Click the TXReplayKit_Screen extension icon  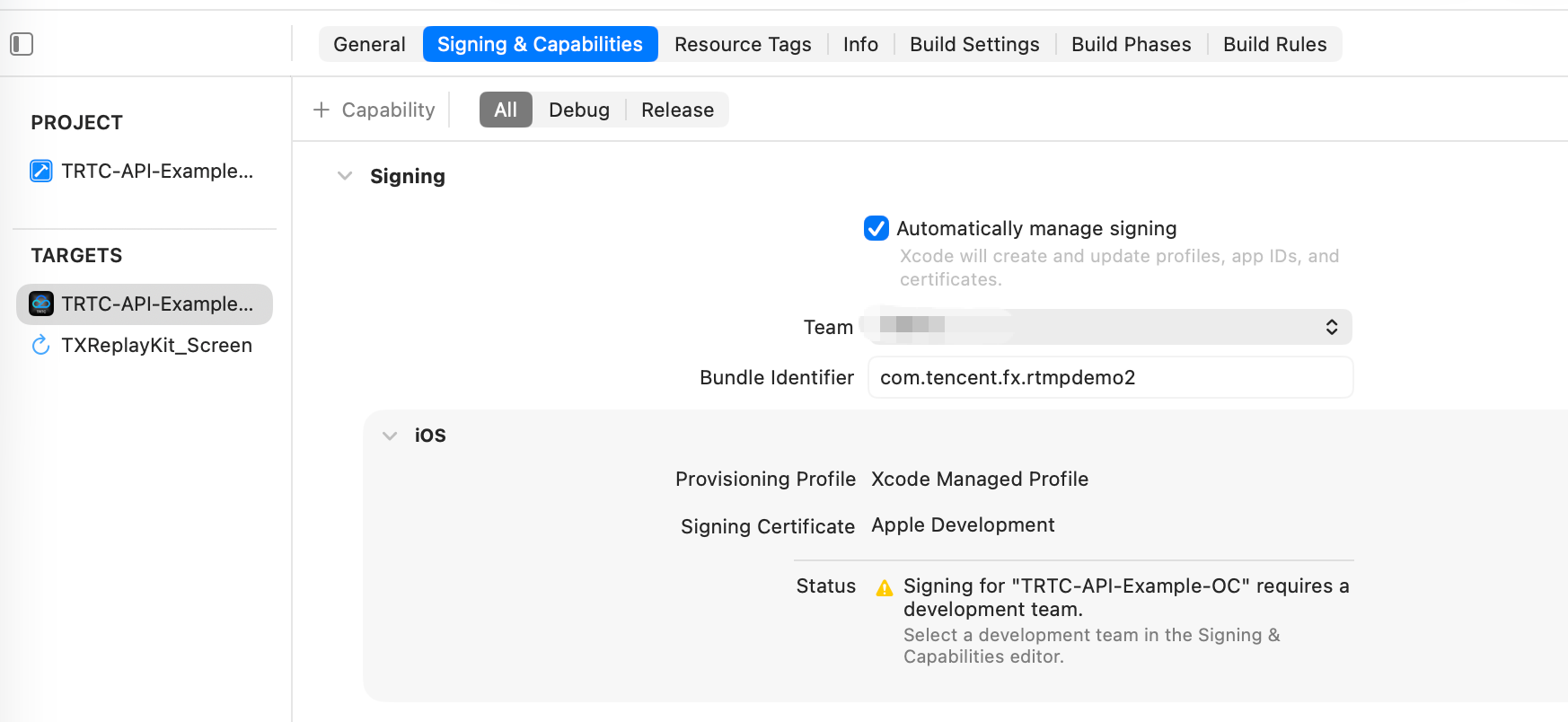(41, 345)
